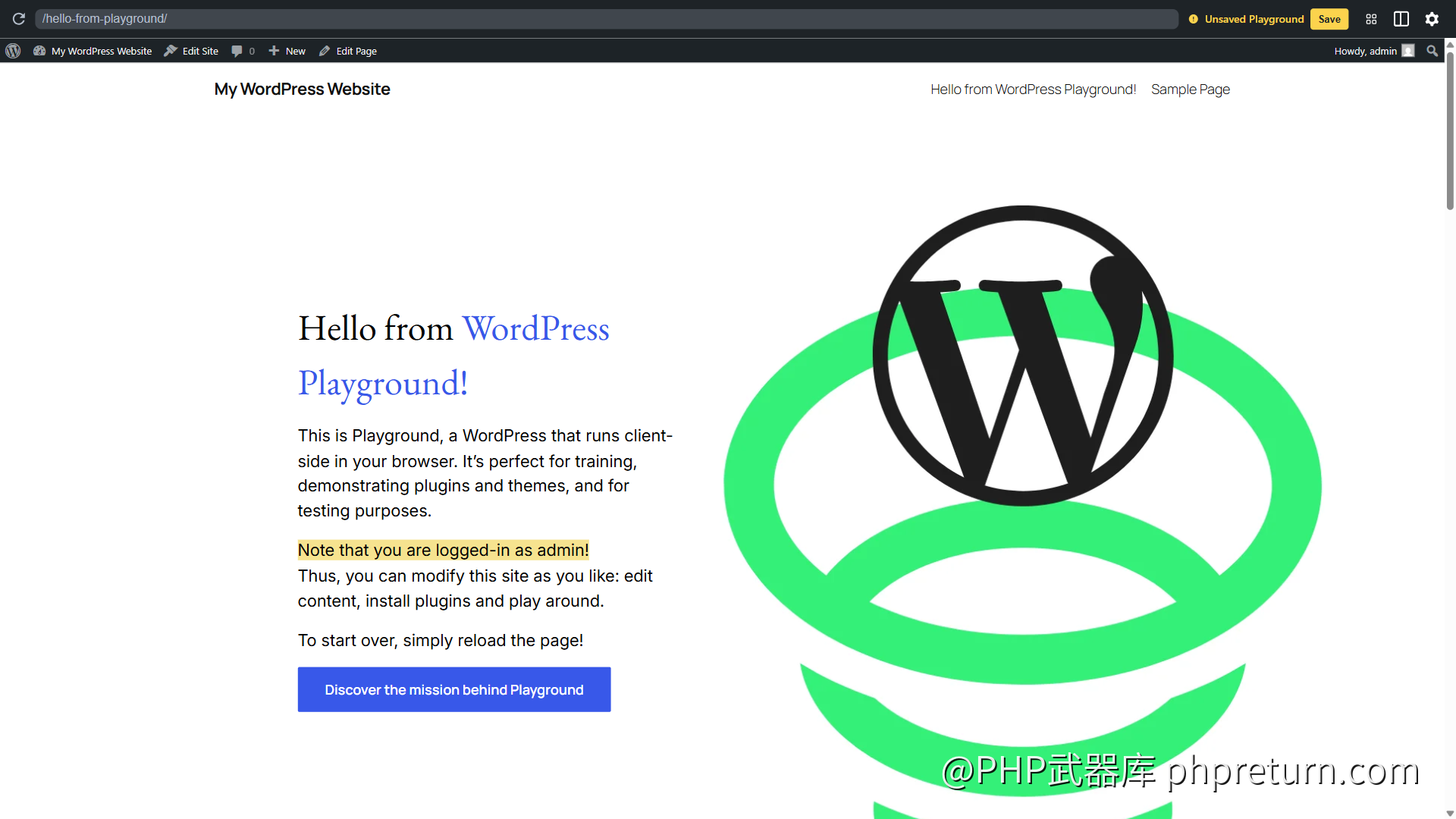Click the pencil icon beside Edit Page

pos(325,51)
